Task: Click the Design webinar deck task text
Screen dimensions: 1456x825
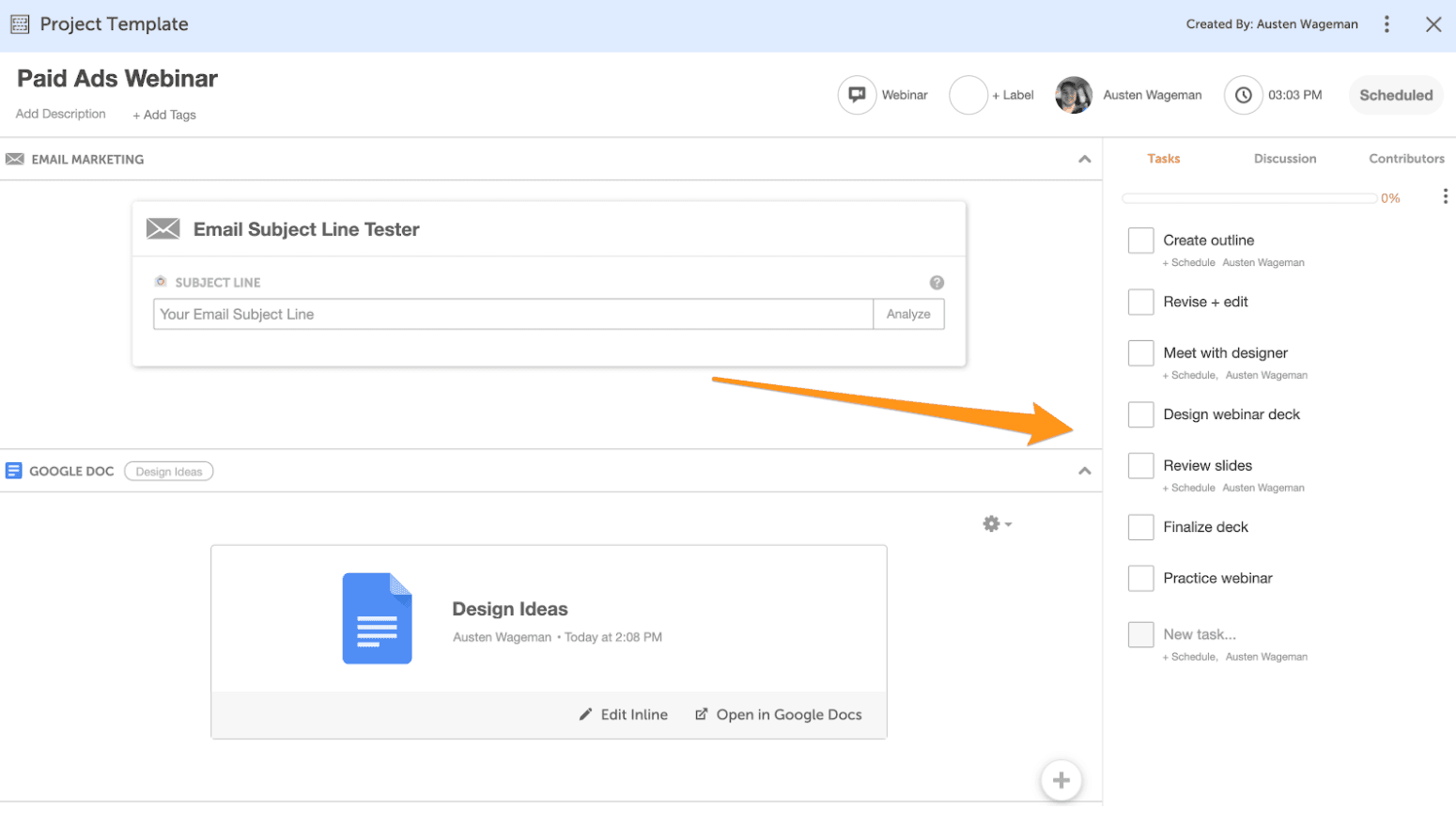Action: click(1231, 414)
